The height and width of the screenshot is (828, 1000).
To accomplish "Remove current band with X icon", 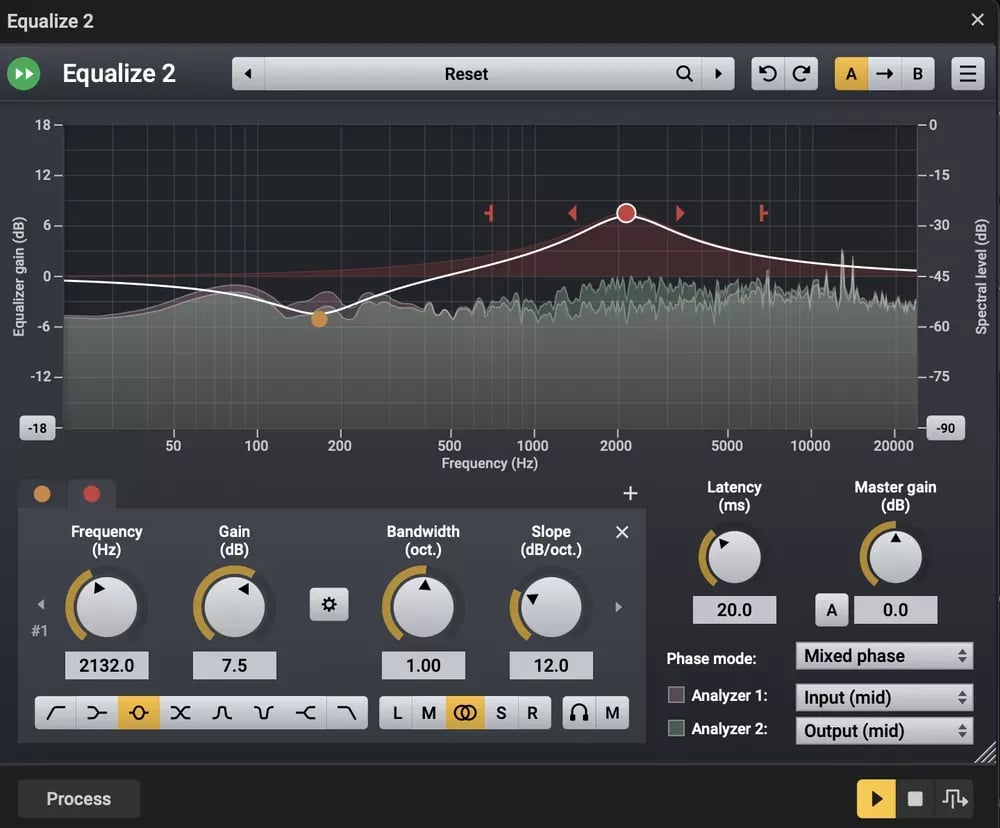I will [622, 532].
